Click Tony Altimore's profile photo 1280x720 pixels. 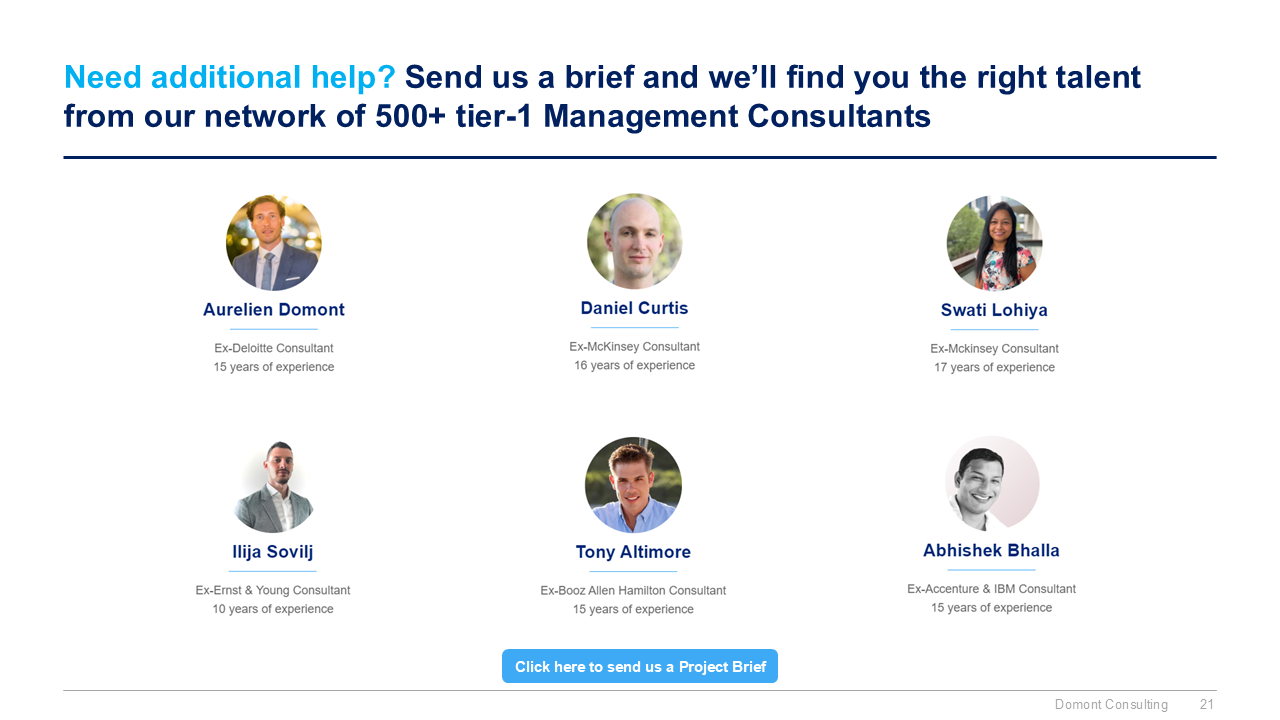click(x=633, y=485)
